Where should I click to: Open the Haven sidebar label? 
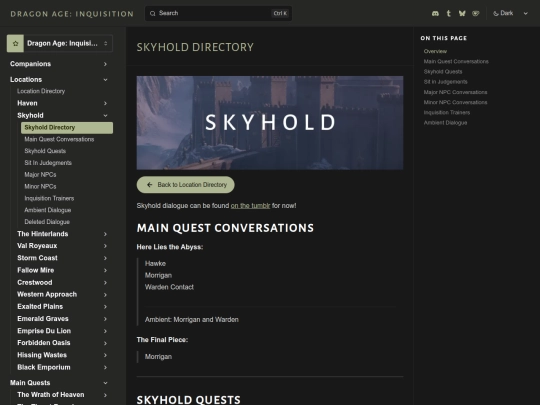coord(27,103)
